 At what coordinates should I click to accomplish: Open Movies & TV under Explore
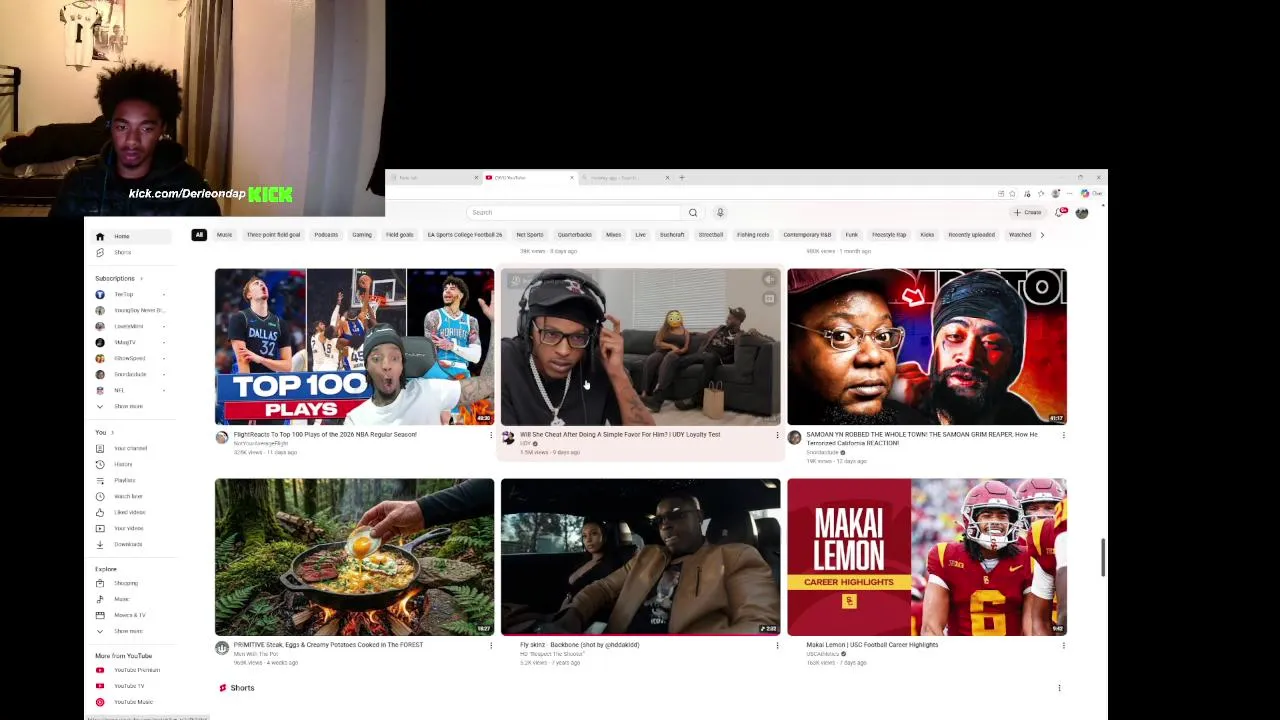pyautogui.click(x=130, y=615)
